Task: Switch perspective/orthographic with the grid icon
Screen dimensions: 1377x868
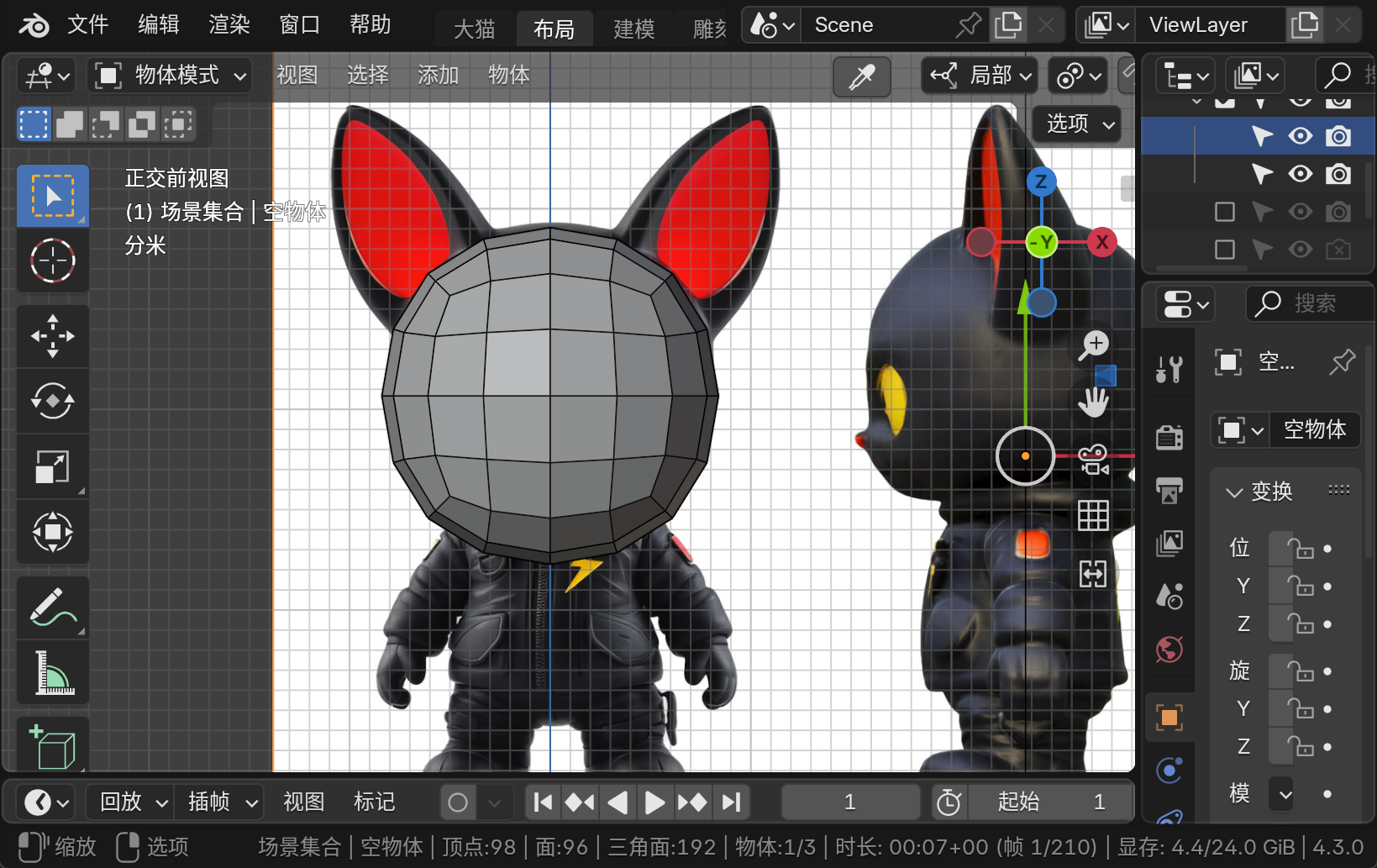Action: pyautogui.click(x=1094, y=516)
